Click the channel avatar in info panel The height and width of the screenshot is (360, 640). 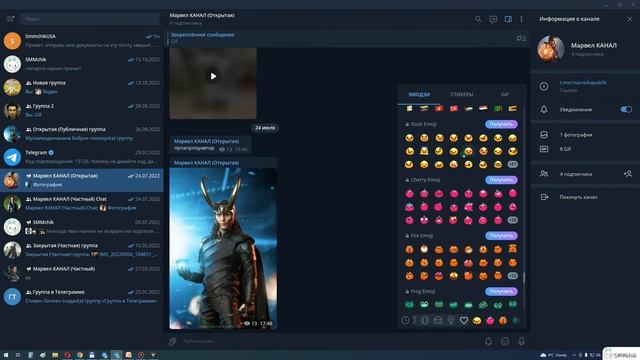tap(551, 49)
